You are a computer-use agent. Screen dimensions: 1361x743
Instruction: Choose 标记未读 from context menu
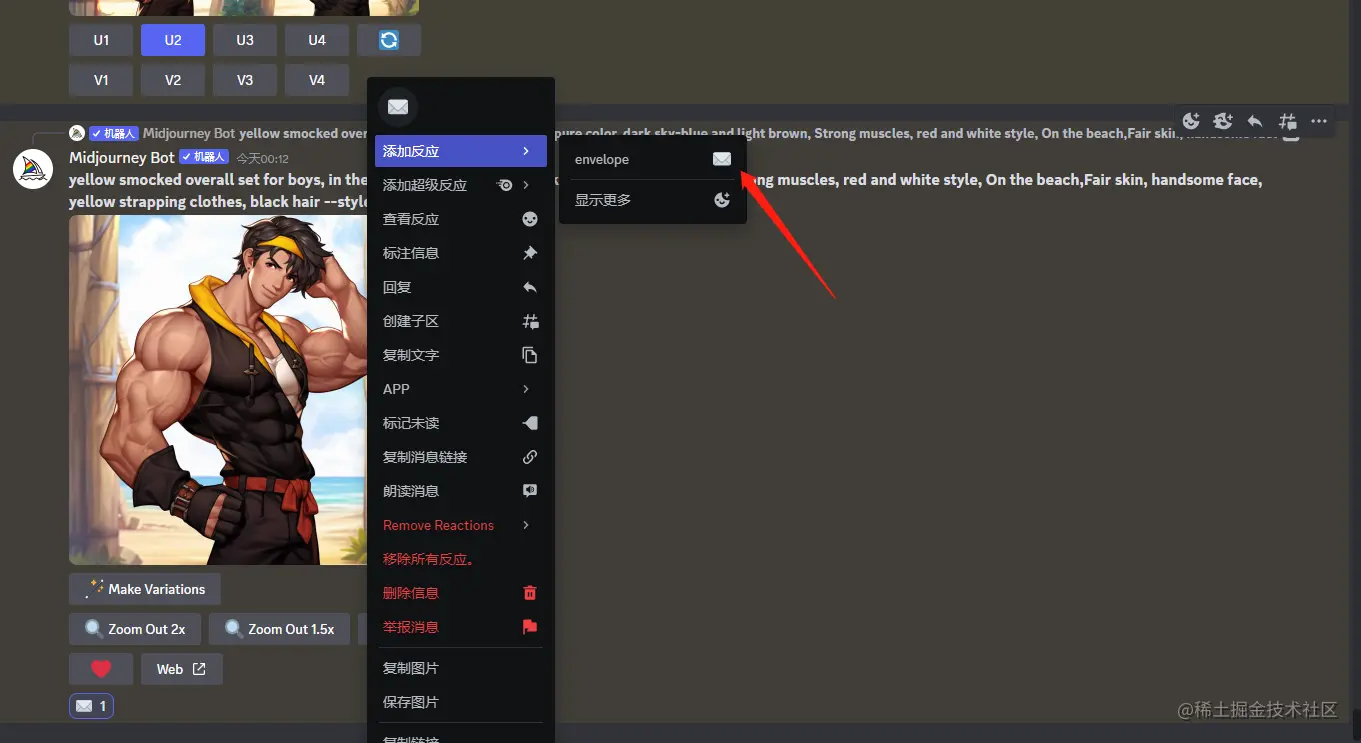[x=461, y=423]
